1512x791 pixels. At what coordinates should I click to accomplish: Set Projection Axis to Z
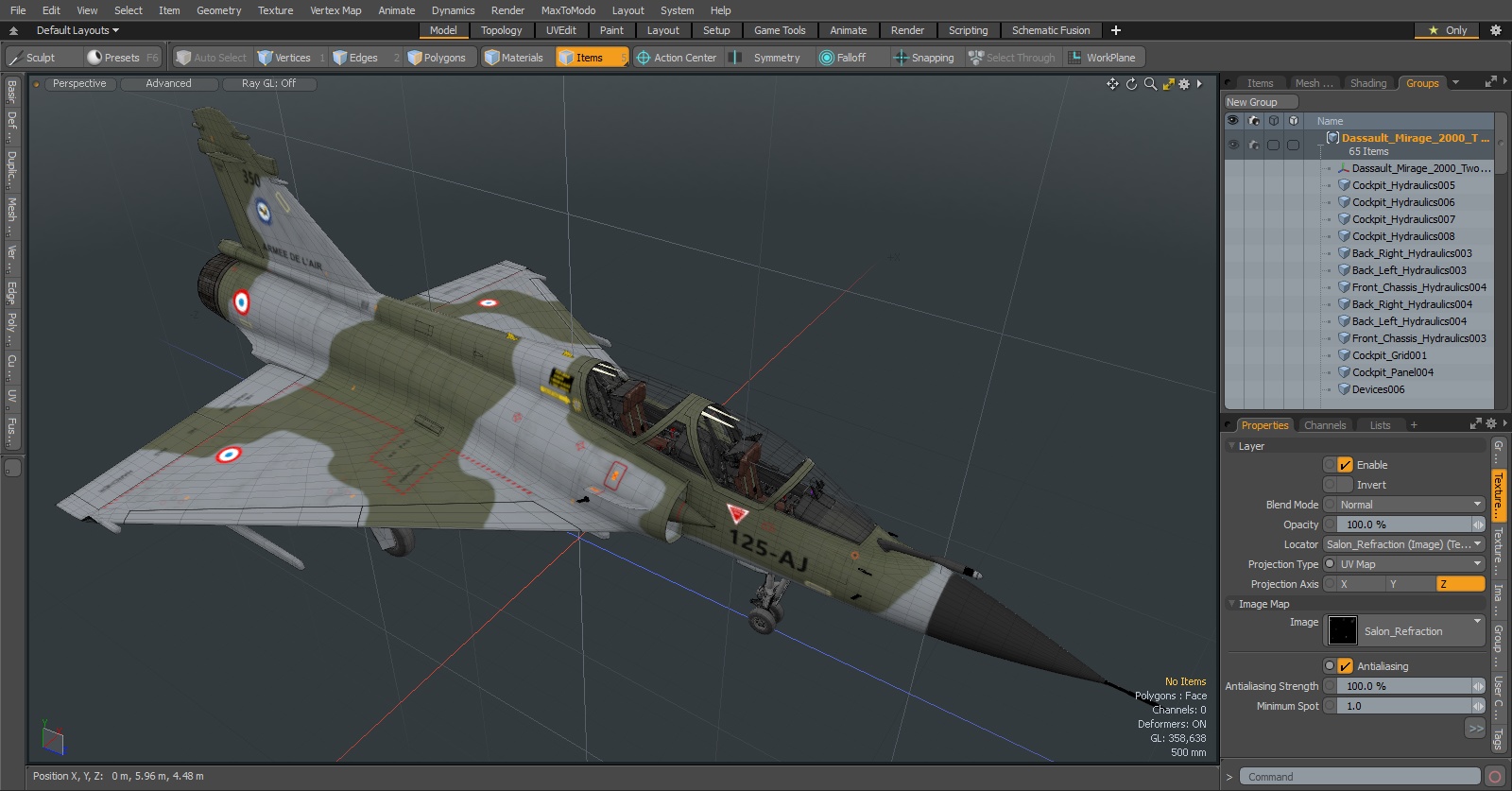(x=1461, y=584)
